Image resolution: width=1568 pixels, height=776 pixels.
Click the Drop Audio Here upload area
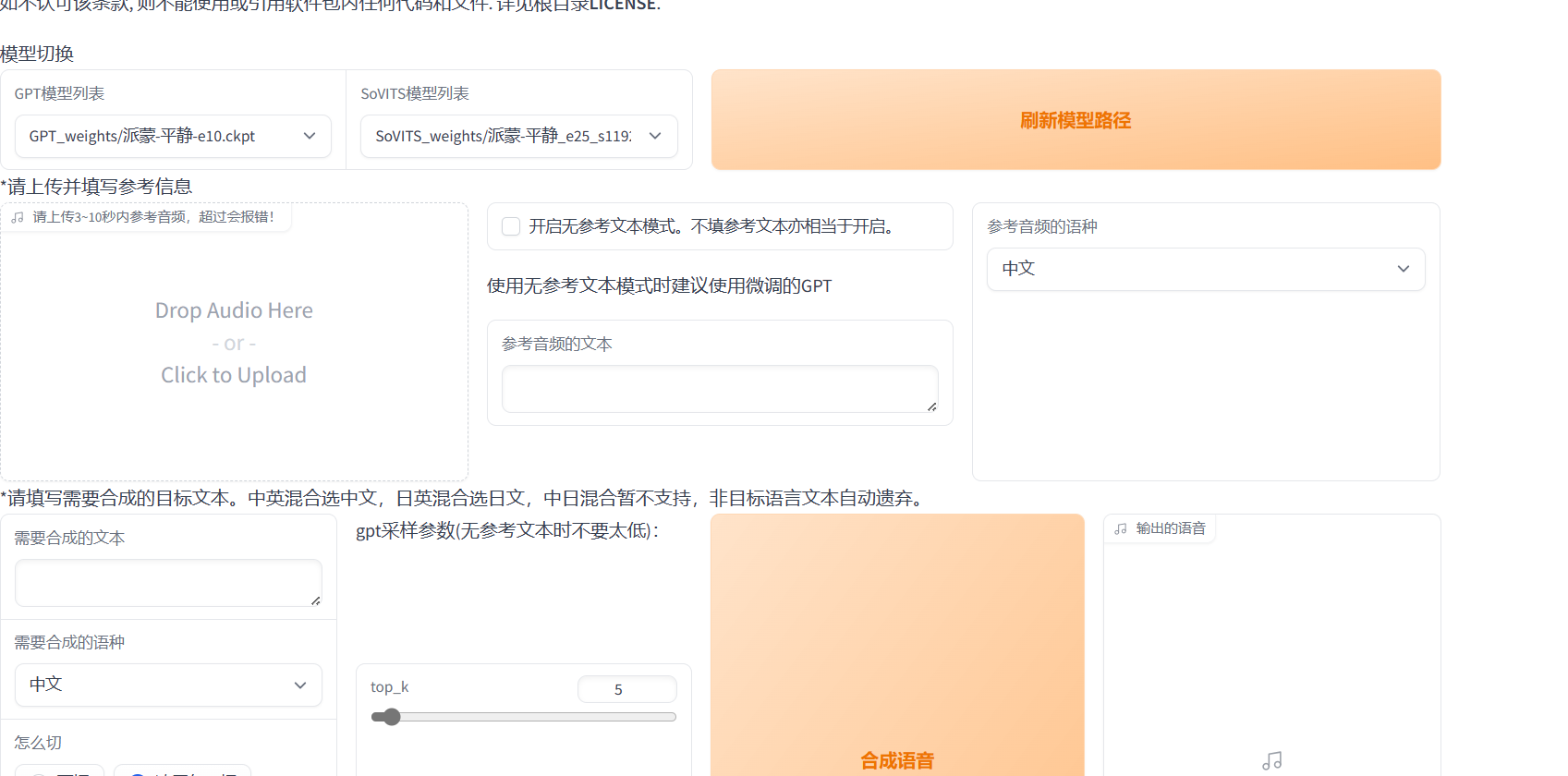pos(234,342)
